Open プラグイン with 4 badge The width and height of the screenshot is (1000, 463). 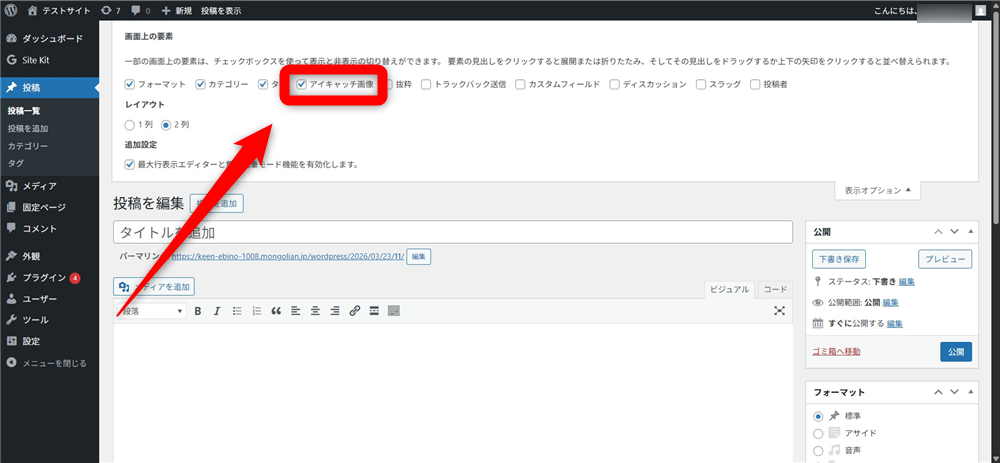pyautogui.click(x=50, y=277)
